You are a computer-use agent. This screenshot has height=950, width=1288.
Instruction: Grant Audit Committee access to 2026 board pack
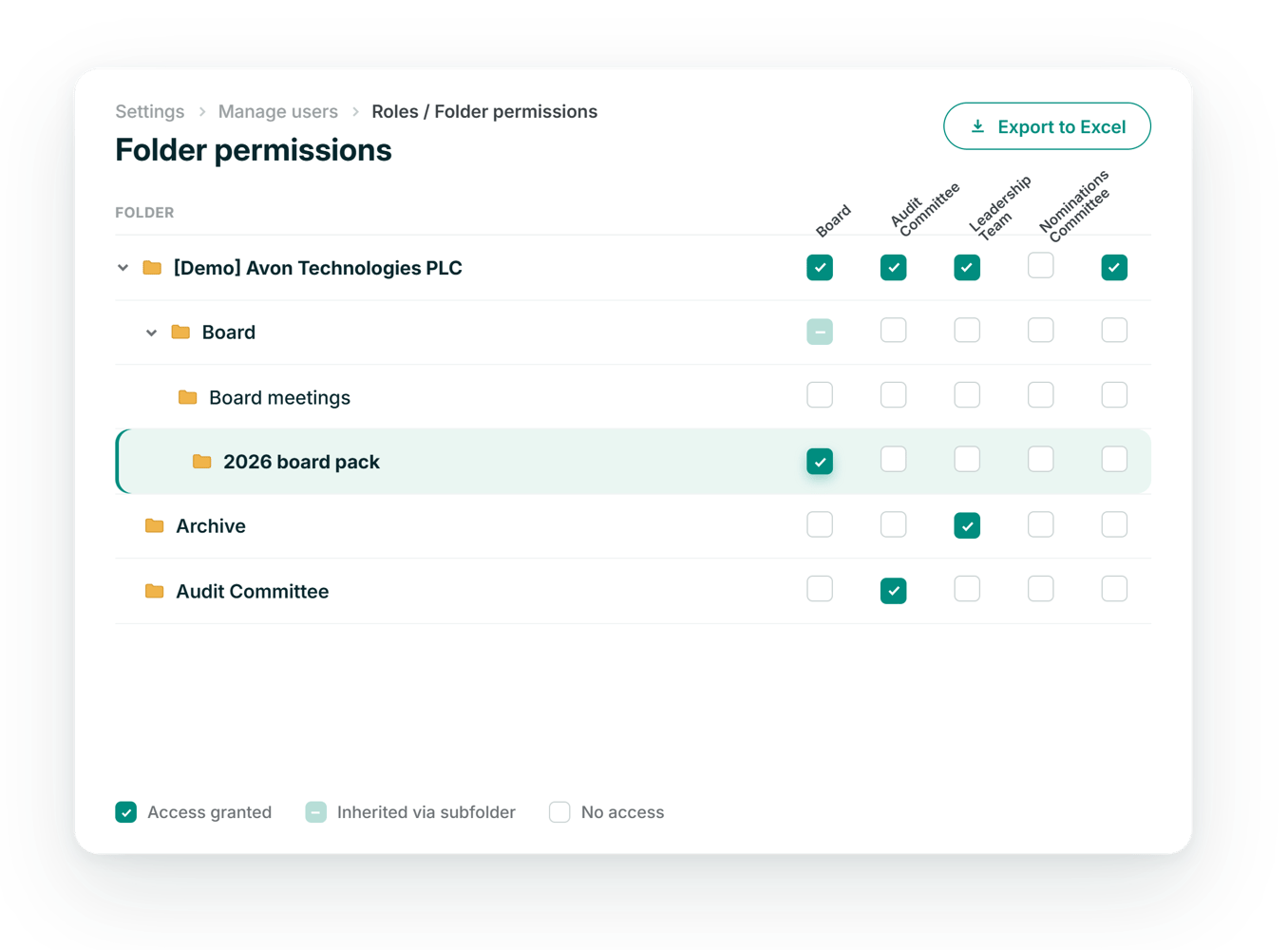[893, 459]
